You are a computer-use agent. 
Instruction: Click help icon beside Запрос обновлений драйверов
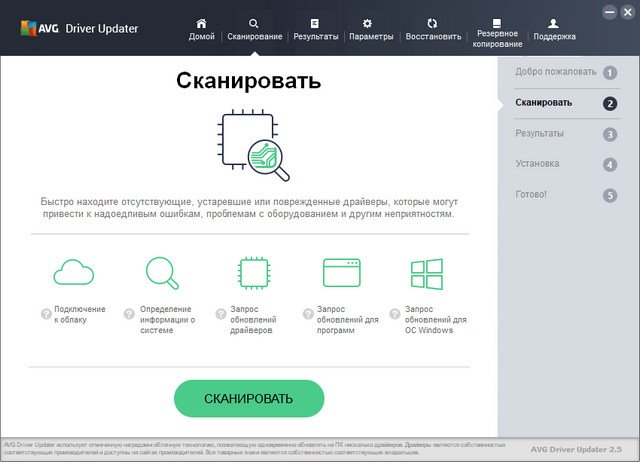[221, 313]
